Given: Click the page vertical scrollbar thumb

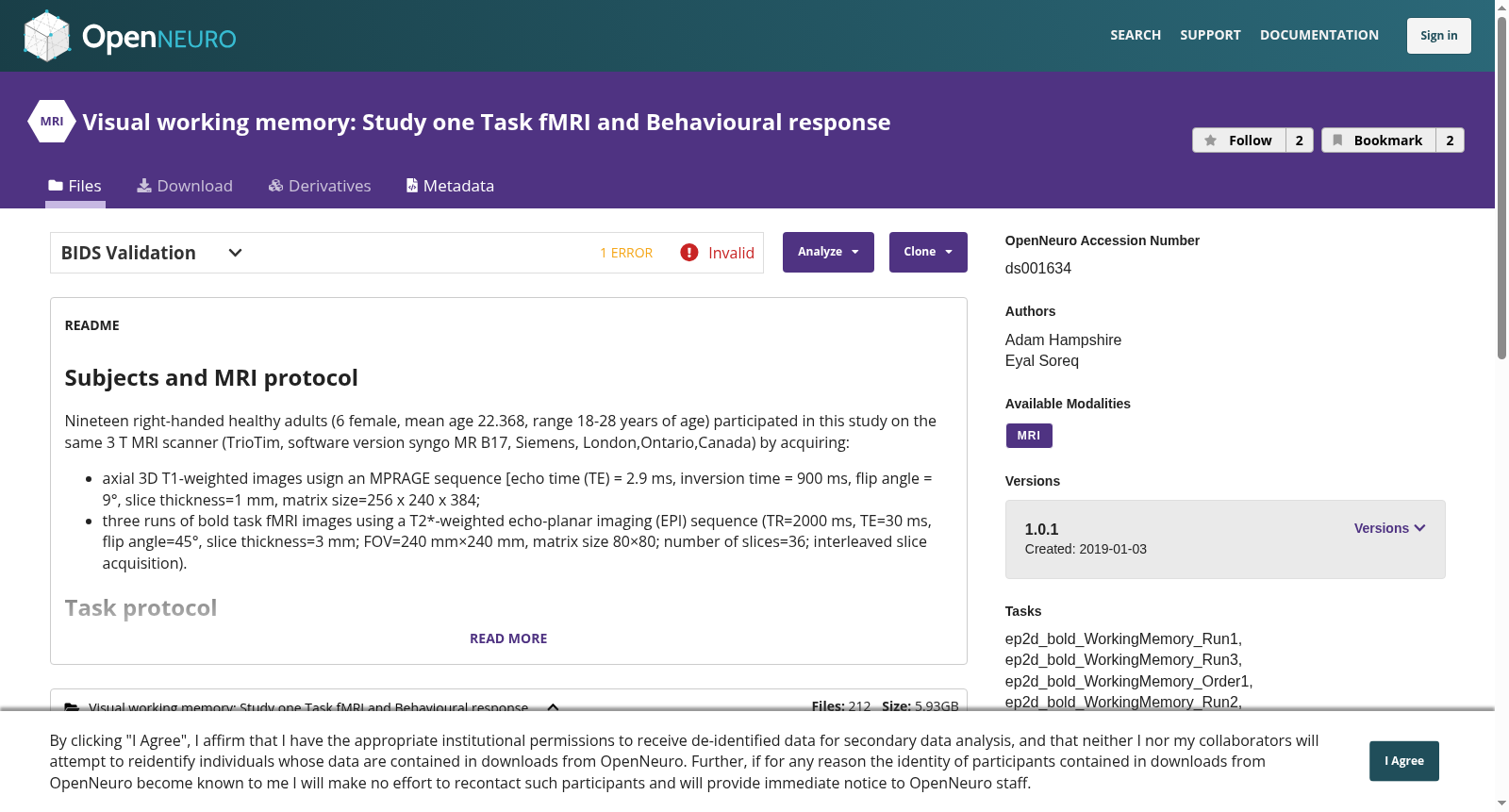Looking at the screenshot, I should [x=1501, y=189].
